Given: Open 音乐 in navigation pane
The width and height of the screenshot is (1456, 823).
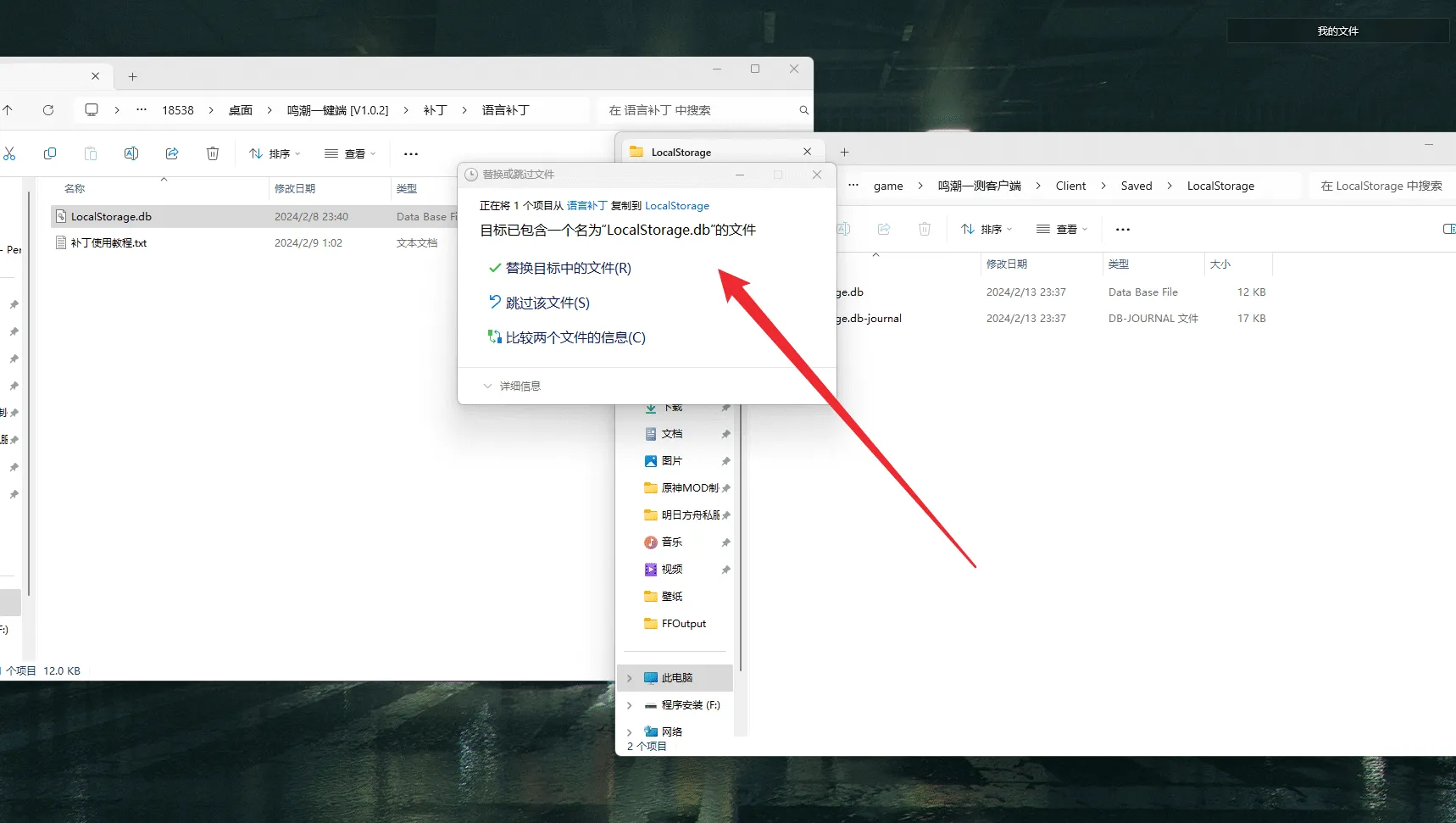Looking at the screenshot, I should (672, 542).
